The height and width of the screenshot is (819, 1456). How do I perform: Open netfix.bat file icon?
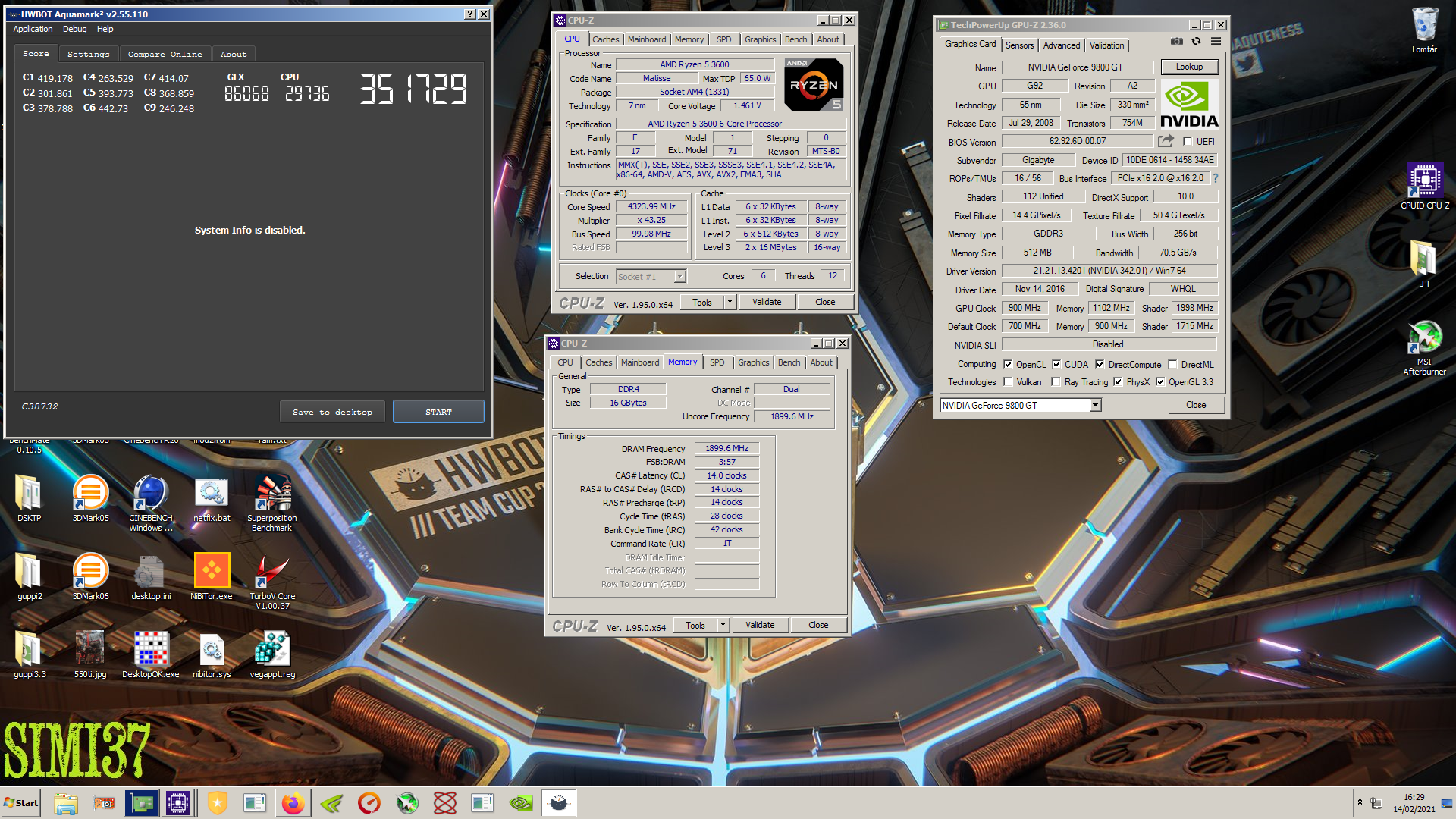tap(212, 499)
